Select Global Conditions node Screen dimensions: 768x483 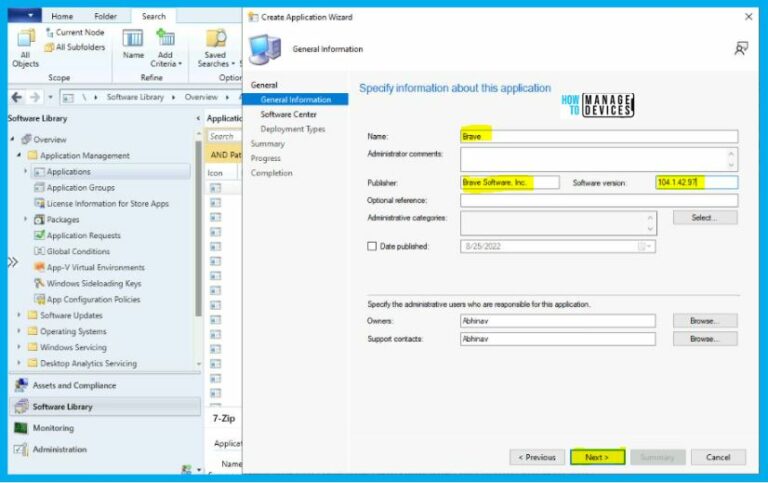click(x=78, y=251)
